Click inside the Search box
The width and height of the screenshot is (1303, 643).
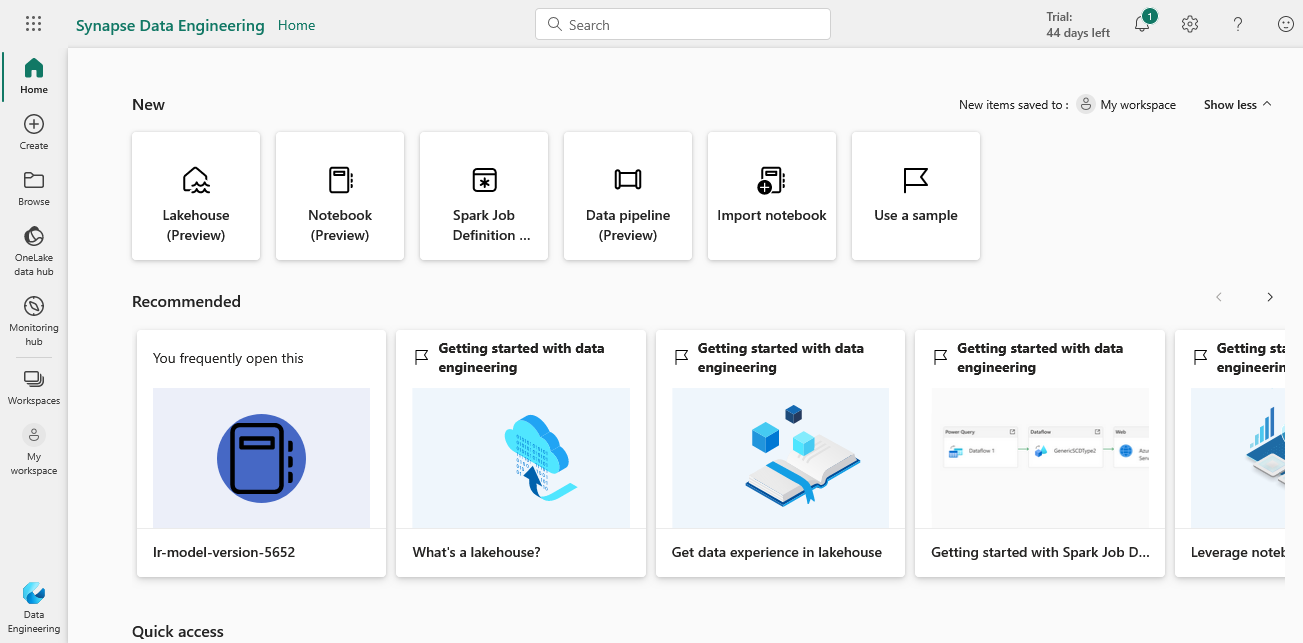pyautogui.click(x=683, y=25)
